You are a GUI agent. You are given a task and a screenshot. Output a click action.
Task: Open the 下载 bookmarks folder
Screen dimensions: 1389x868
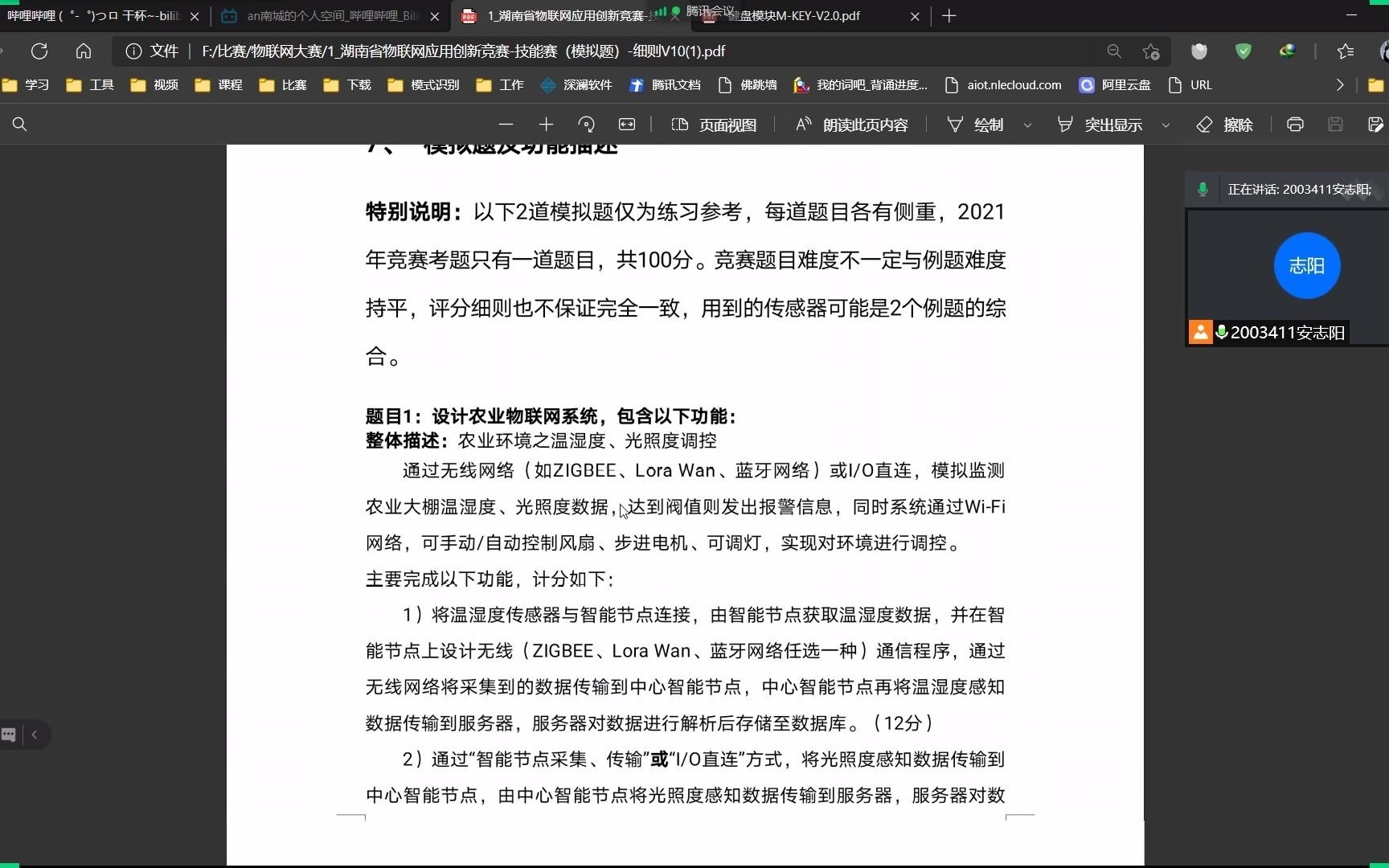(347, 85)
